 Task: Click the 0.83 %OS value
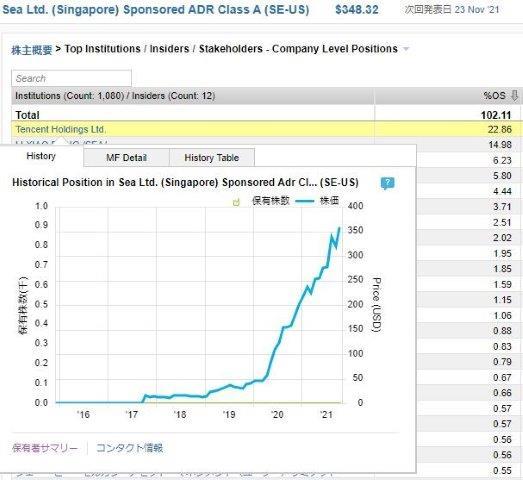[502, 347]
